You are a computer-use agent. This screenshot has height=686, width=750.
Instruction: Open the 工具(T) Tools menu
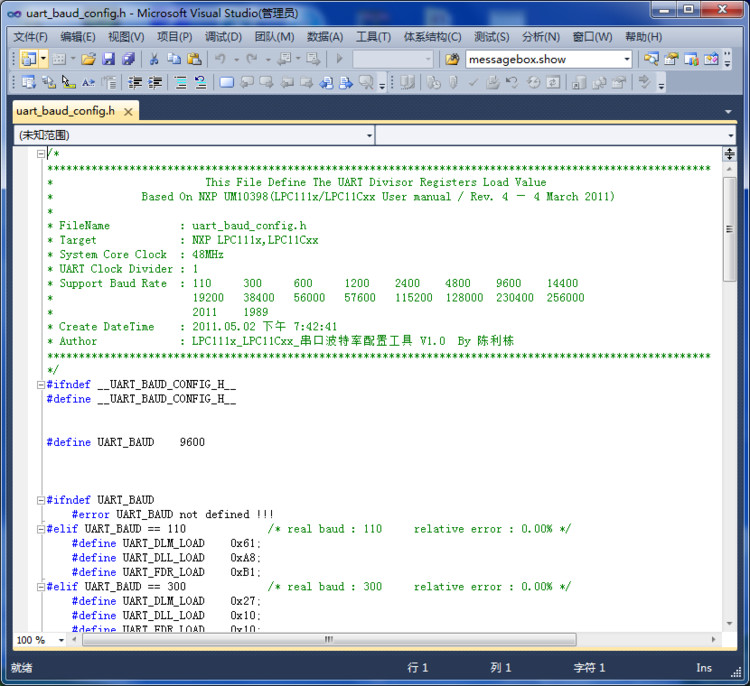pos(373,37)
